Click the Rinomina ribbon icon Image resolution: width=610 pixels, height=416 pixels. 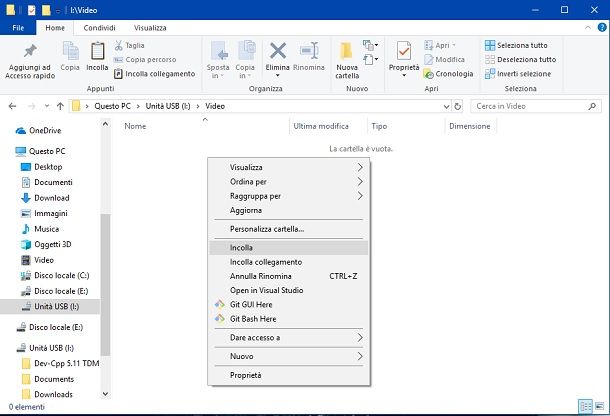[x=309, y=57]
